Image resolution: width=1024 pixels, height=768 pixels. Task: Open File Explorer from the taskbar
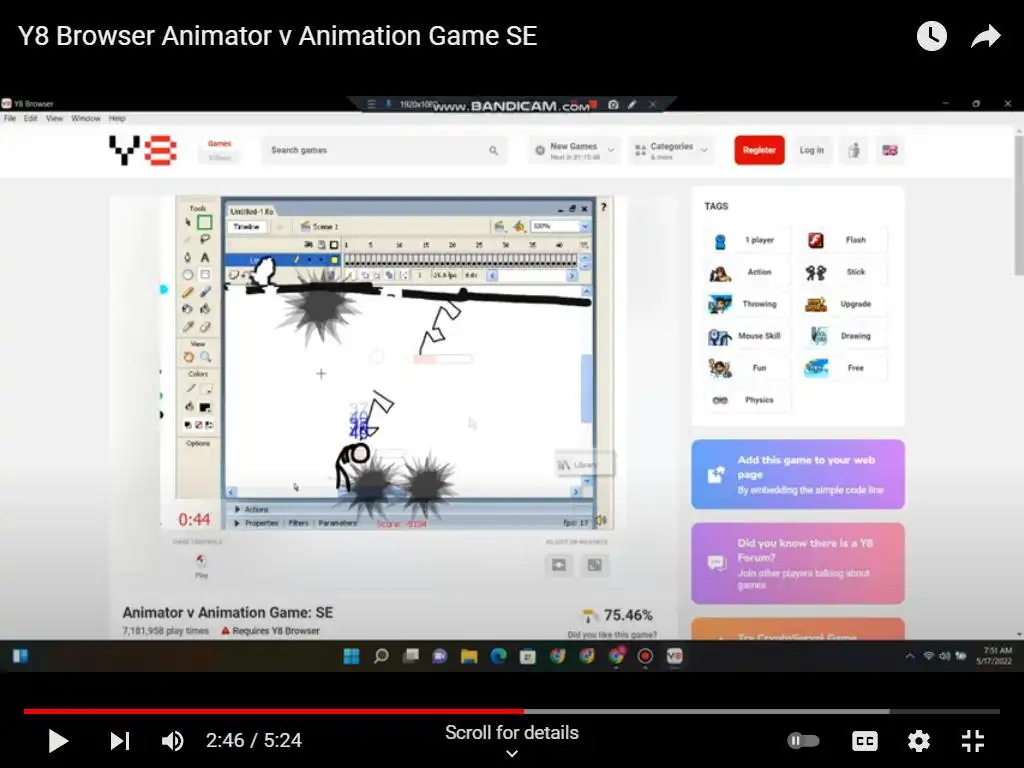click(x=469, y=656)
